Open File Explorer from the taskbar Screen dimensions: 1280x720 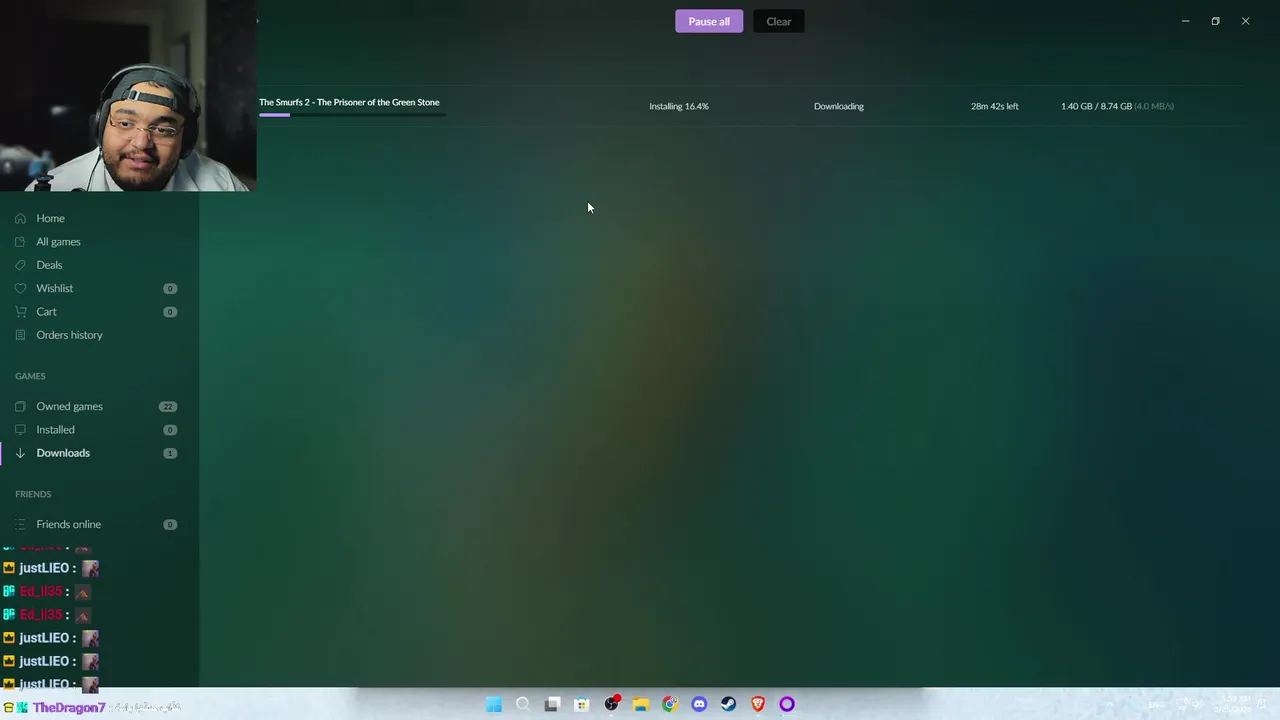coord(640,704)
